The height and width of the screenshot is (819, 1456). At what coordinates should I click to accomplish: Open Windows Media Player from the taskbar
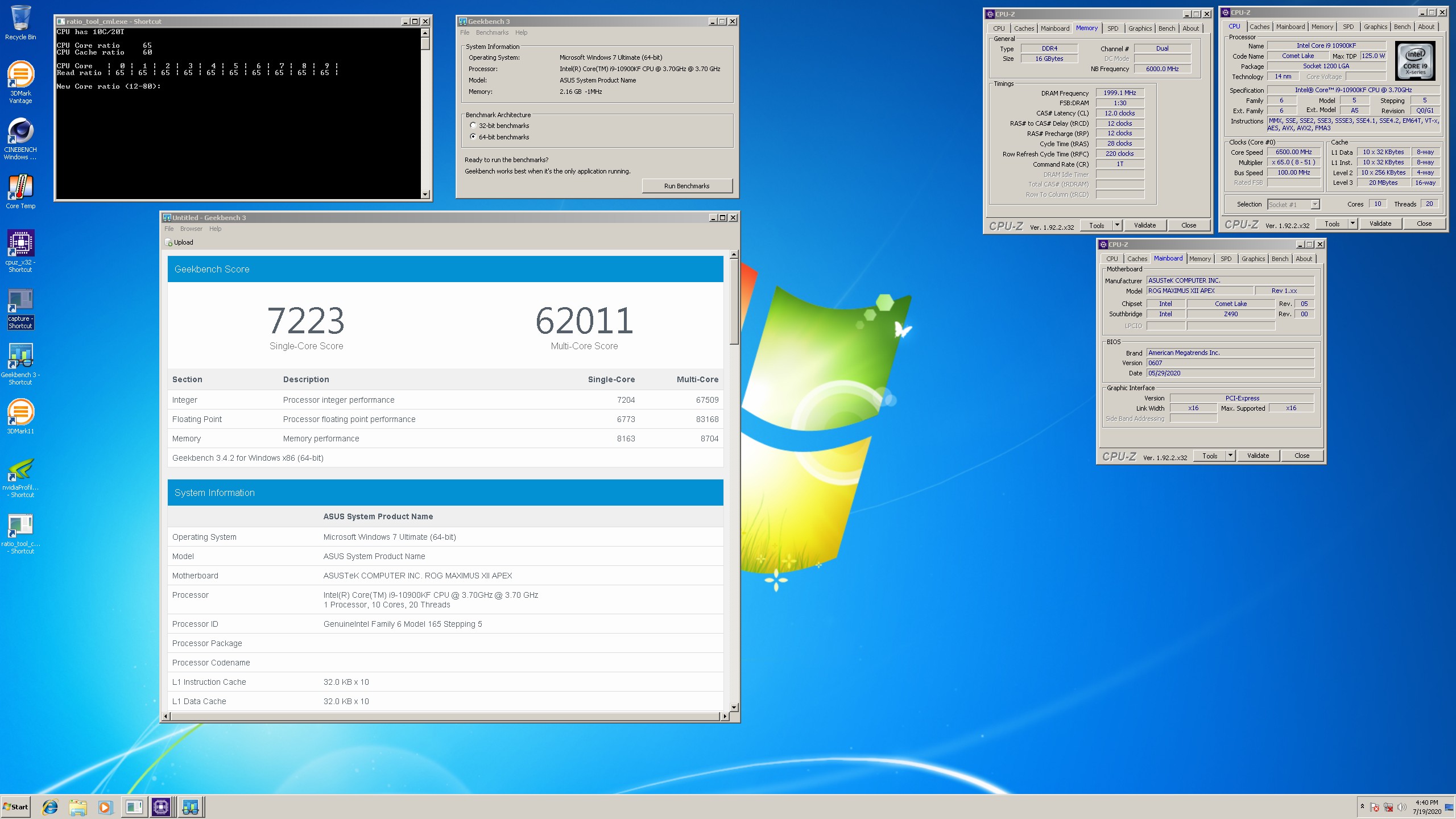pyautogui.click(x=105, y=806)
